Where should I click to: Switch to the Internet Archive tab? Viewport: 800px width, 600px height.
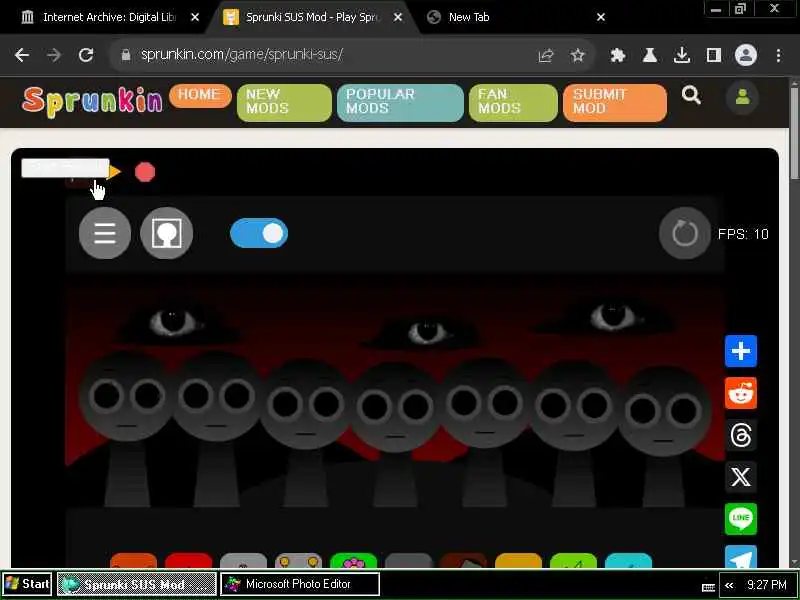point(102,17)
